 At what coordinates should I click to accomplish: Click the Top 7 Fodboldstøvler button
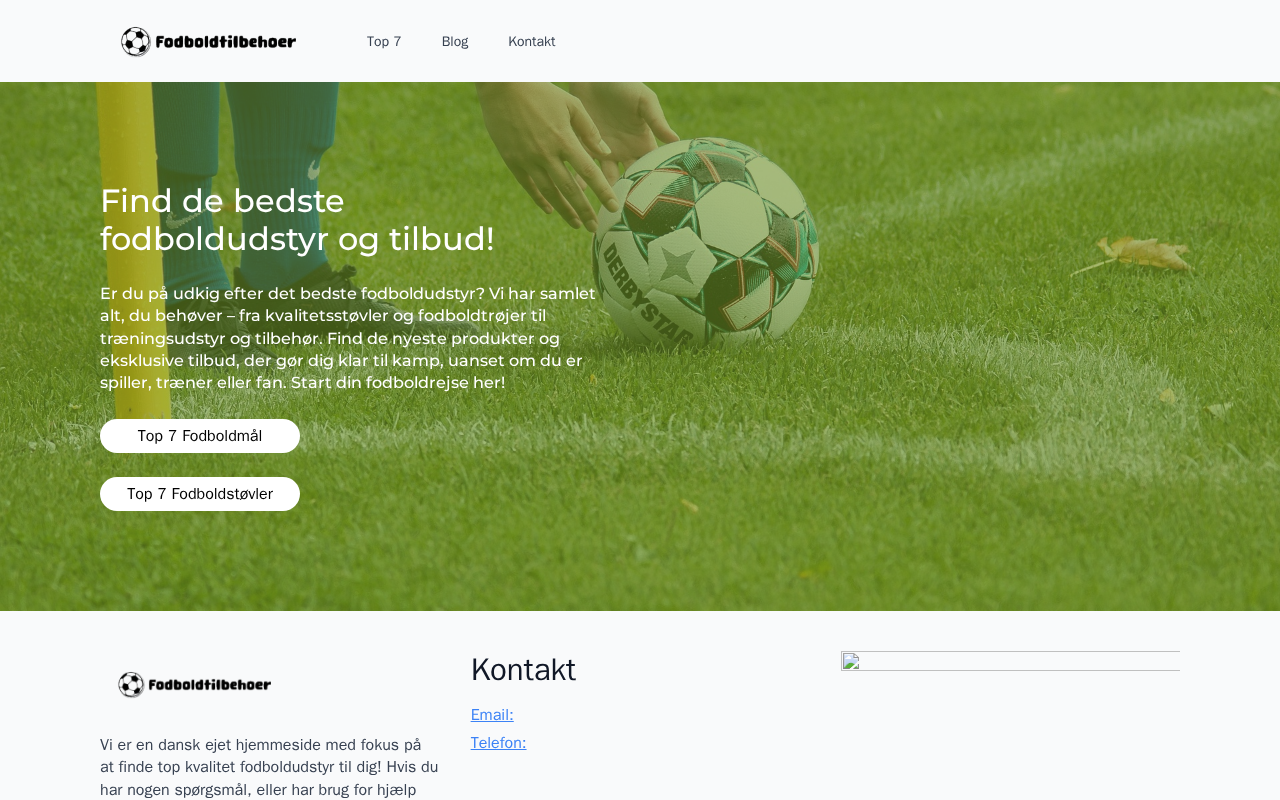click(x=200, y=494)
